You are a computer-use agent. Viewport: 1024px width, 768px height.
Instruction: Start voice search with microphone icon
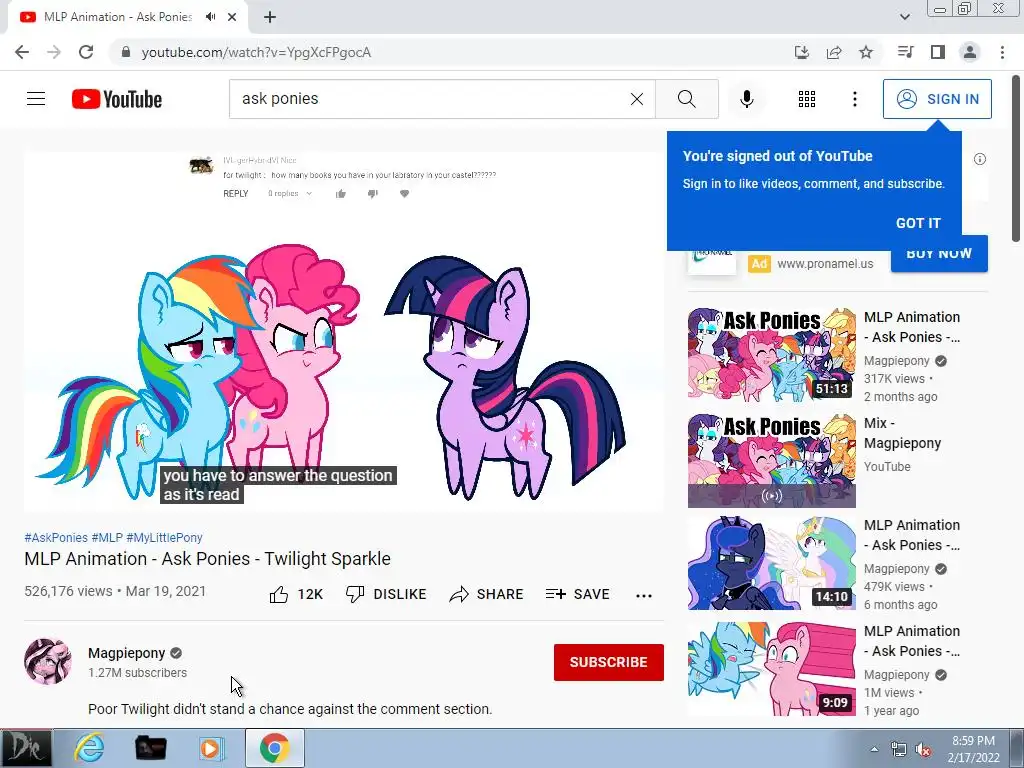[746, 99]
